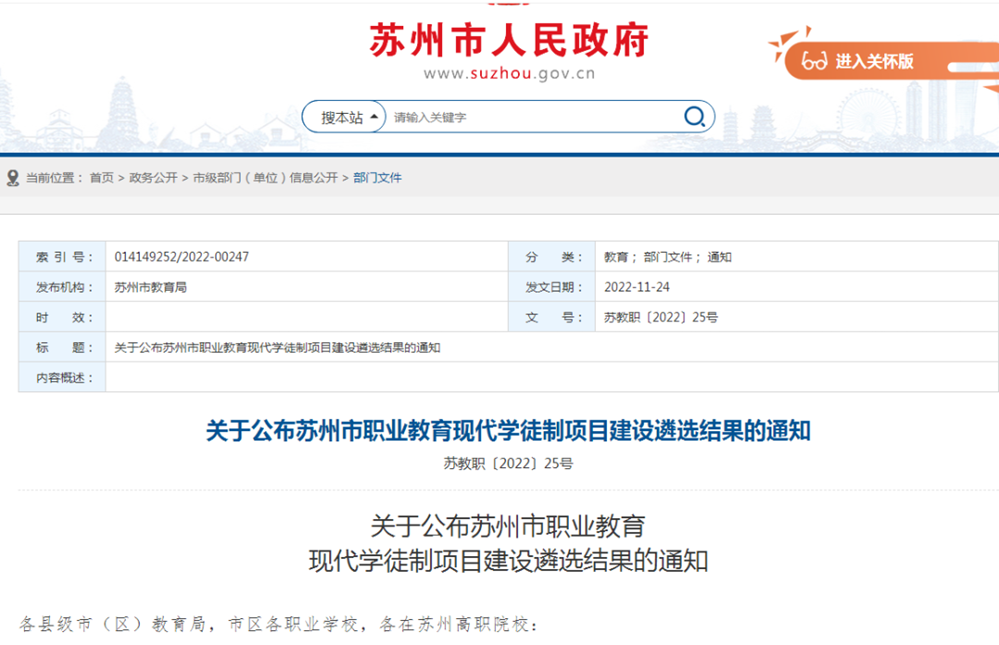
Task: Click the blue bold article headline
Action: pos(508,431)
